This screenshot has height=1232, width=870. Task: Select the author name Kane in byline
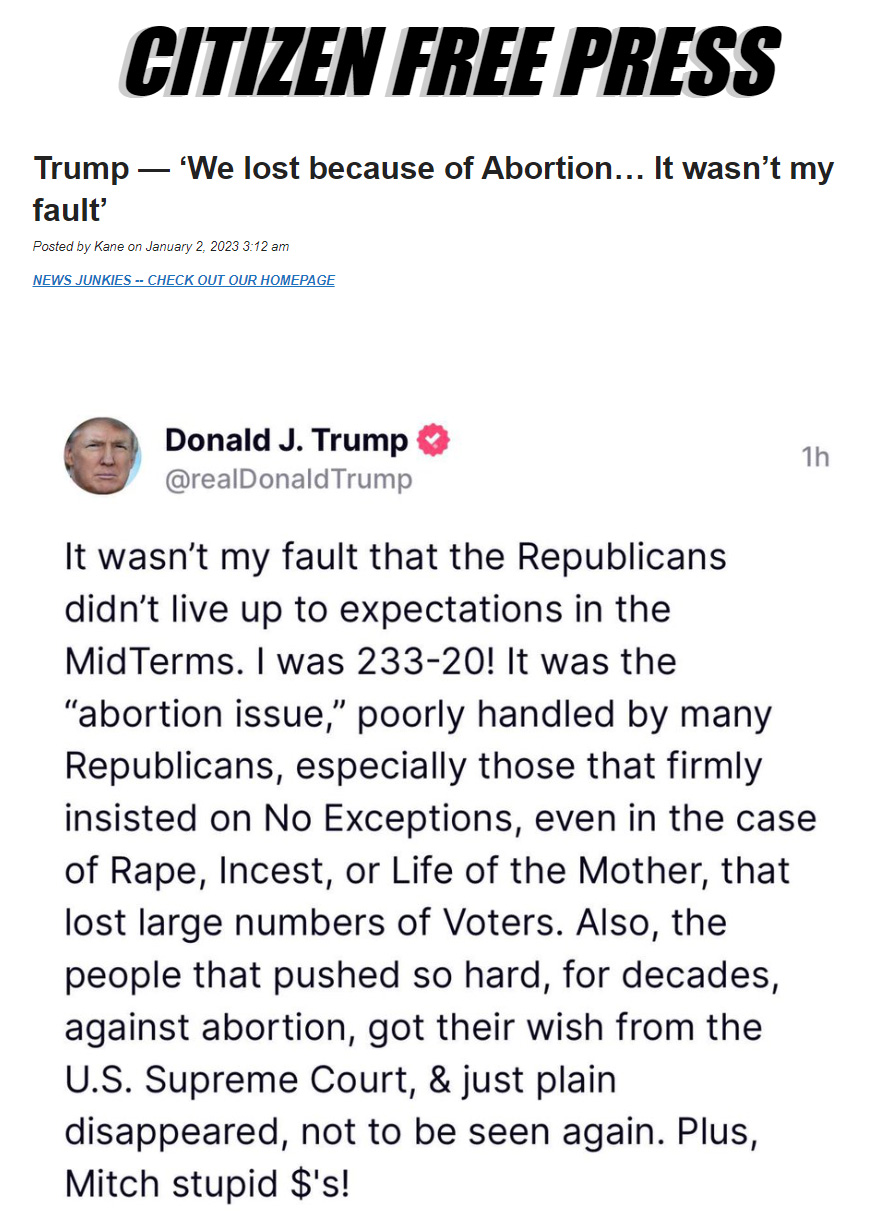coord(109,246)
